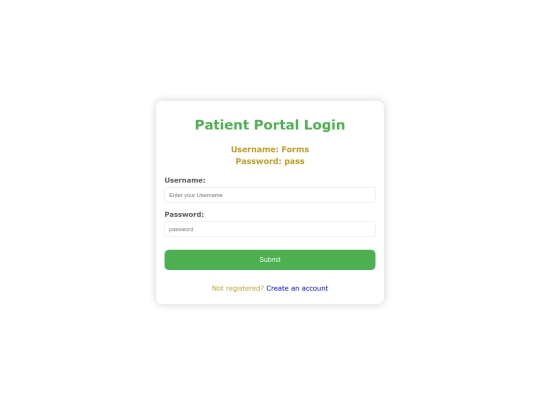Viewport: 540px width, 405px height.
Task: Click the Patient Portal Login heading
Action: [x=270, y=125]
